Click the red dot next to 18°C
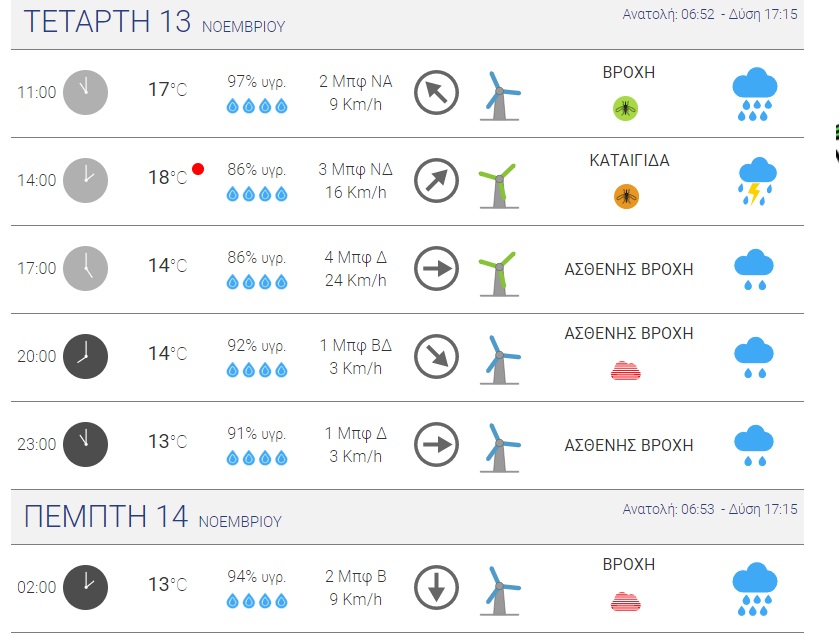Image resolution: width=839 pixels, height=637 pixels. [x=198, y=169]
